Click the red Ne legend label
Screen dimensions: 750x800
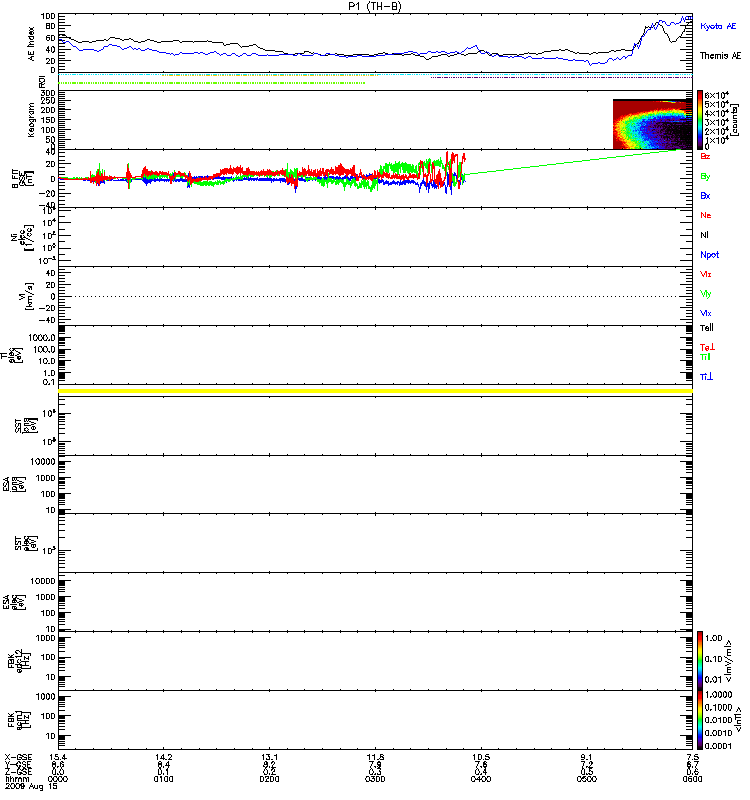706,215
